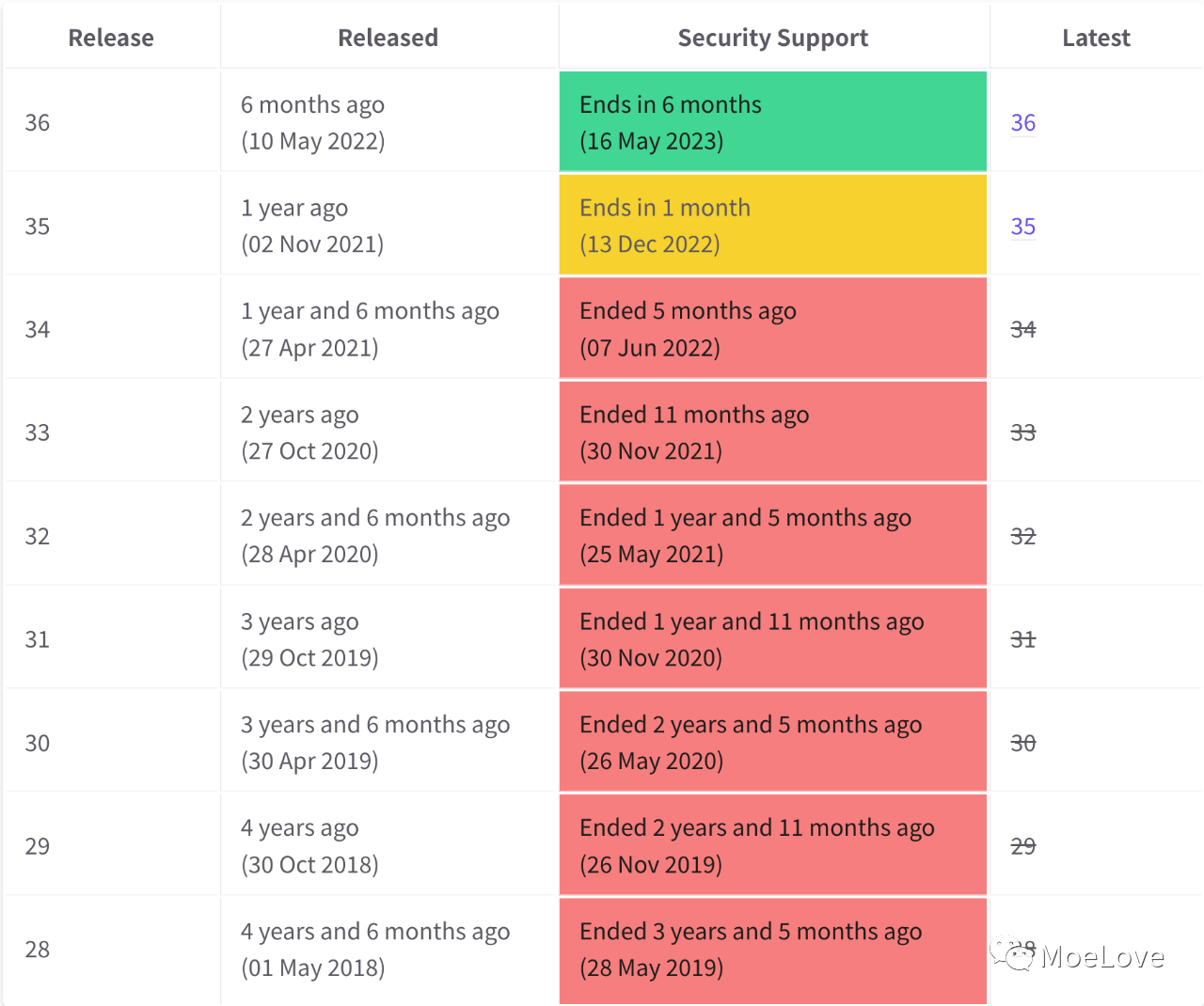Click the struck-through 33 version link
Image resolution: width=1204 pixels, height=1006 pixels.
(1022, 433)
